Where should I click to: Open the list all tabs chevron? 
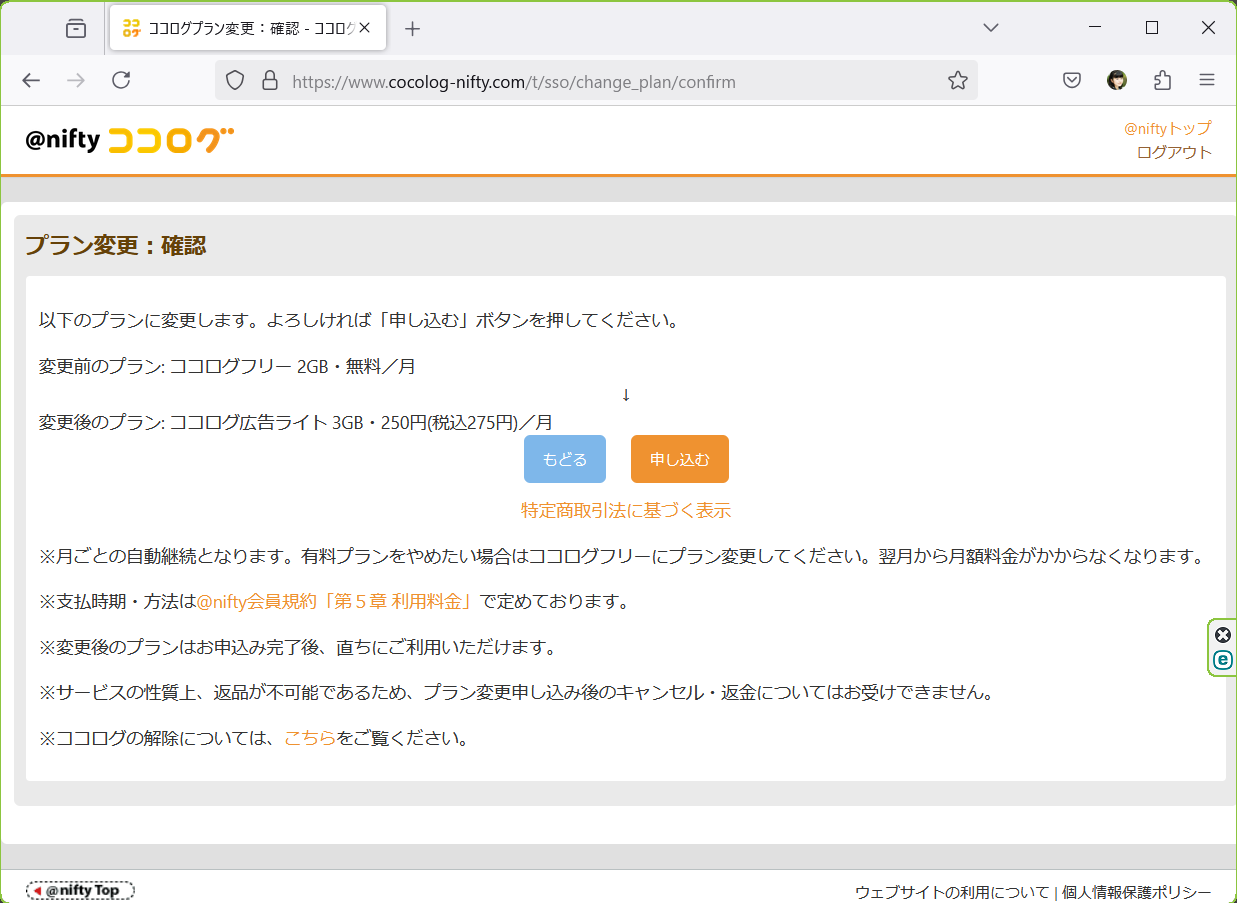click(991, 28)
